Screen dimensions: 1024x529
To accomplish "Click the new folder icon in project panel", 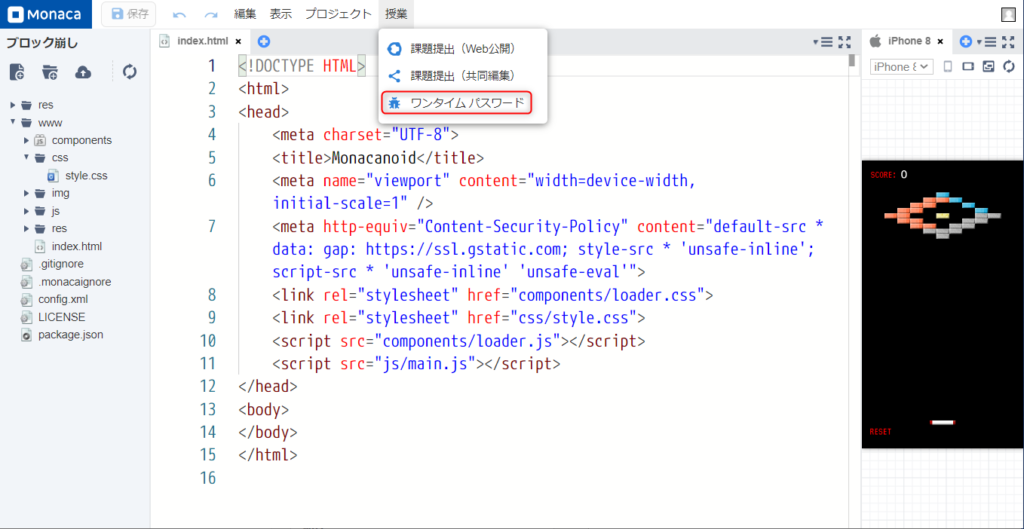I will click(50, 71).
